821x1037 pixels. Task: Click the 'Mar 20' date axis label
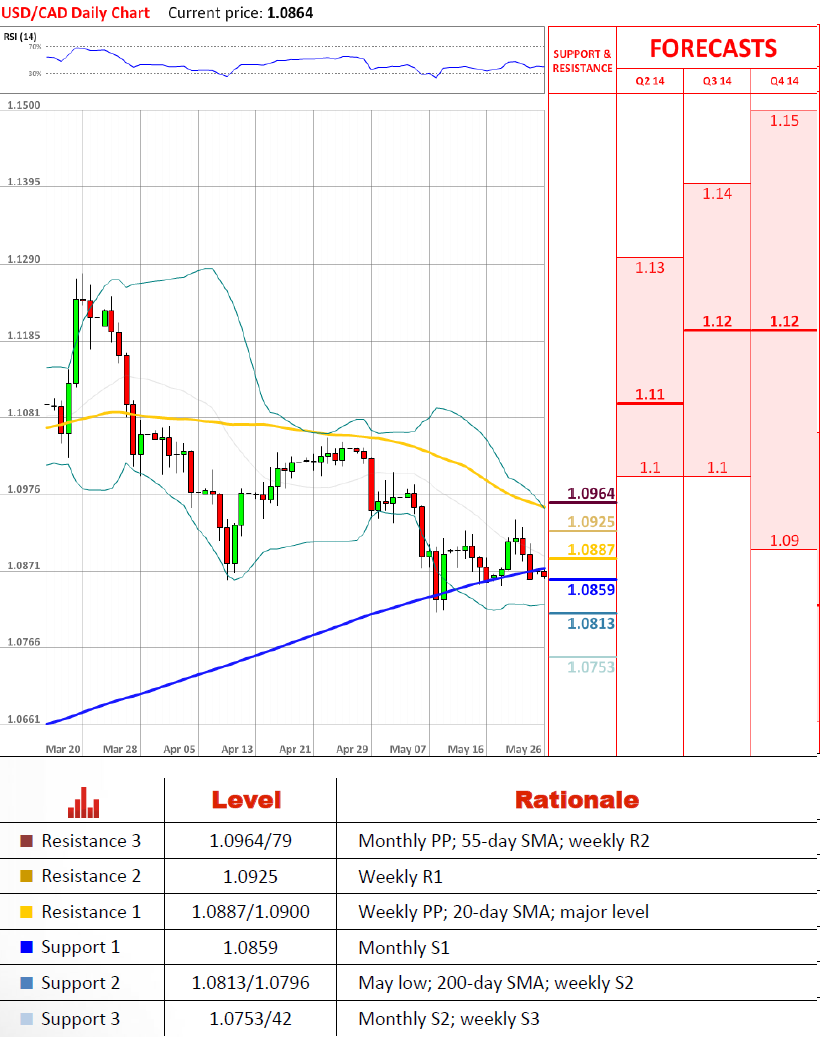(63, 749)
